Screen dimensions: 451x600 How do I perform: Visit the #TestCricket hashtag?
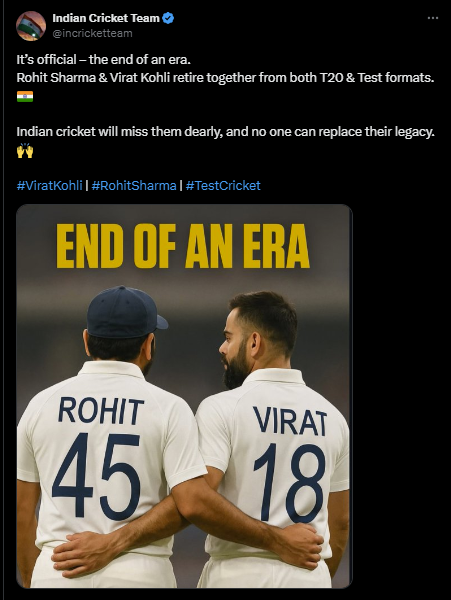[223, 186]
